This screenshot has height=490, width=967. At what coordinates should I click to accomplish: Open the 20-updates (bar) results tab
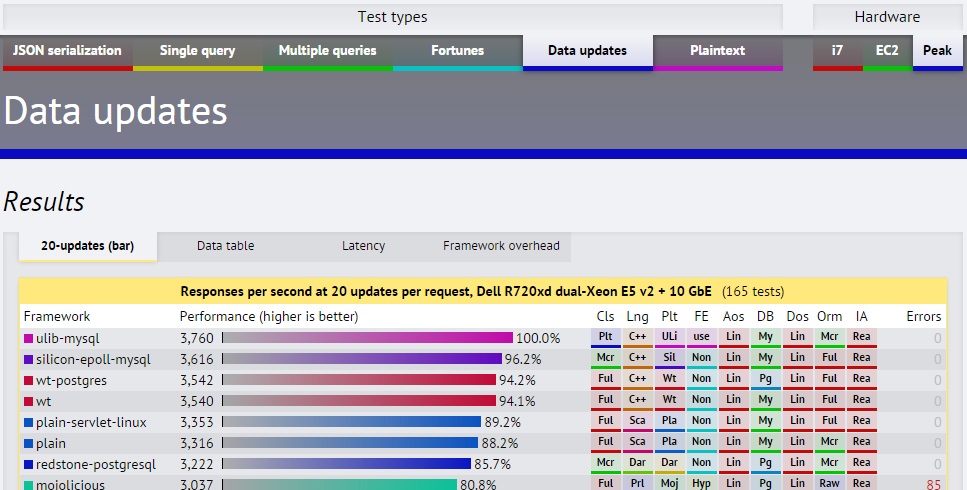(88, 247)
